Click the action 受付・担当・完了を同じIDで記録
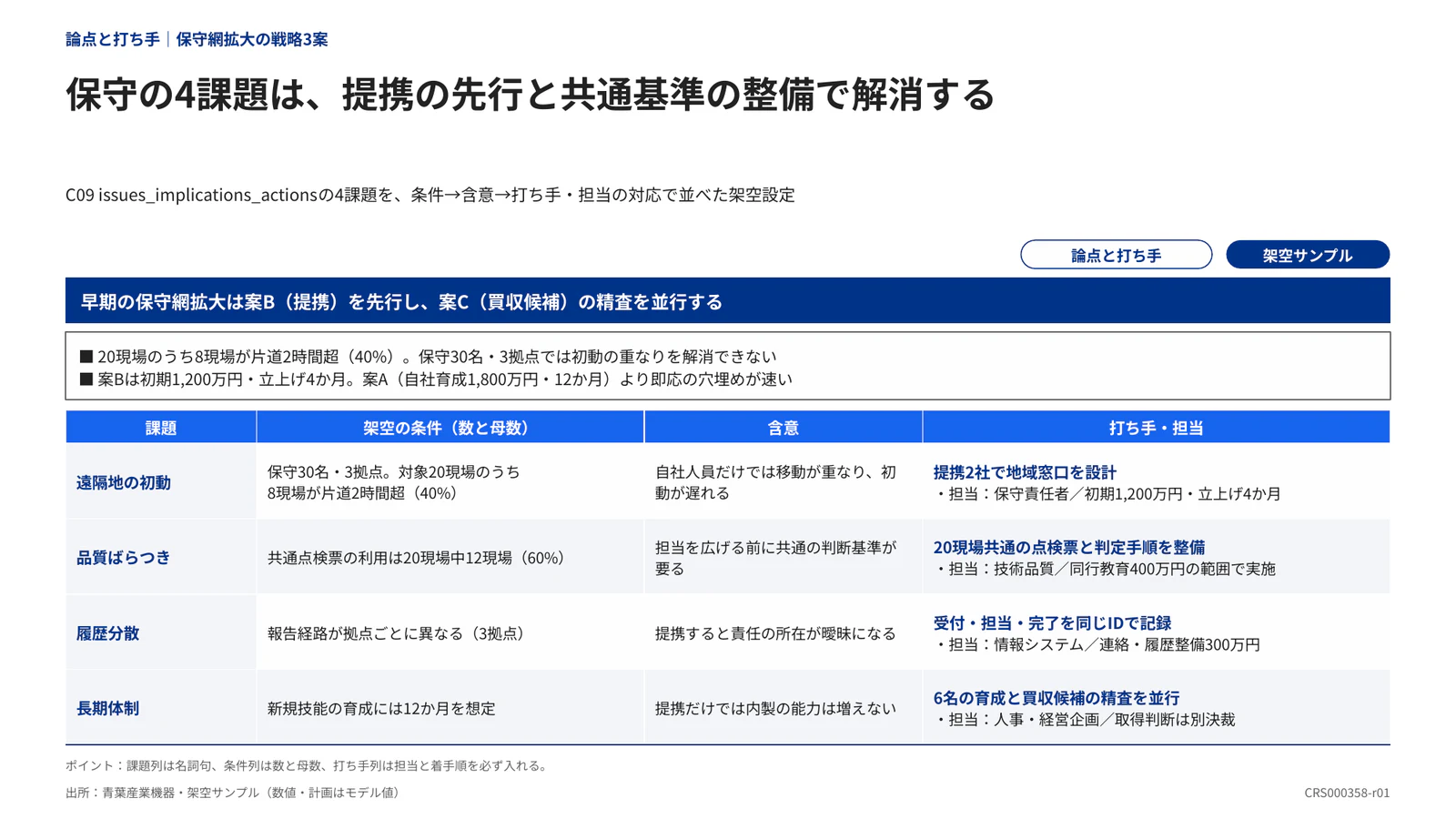Viewport: 1456px width, 819px height. pos(1052,622)
